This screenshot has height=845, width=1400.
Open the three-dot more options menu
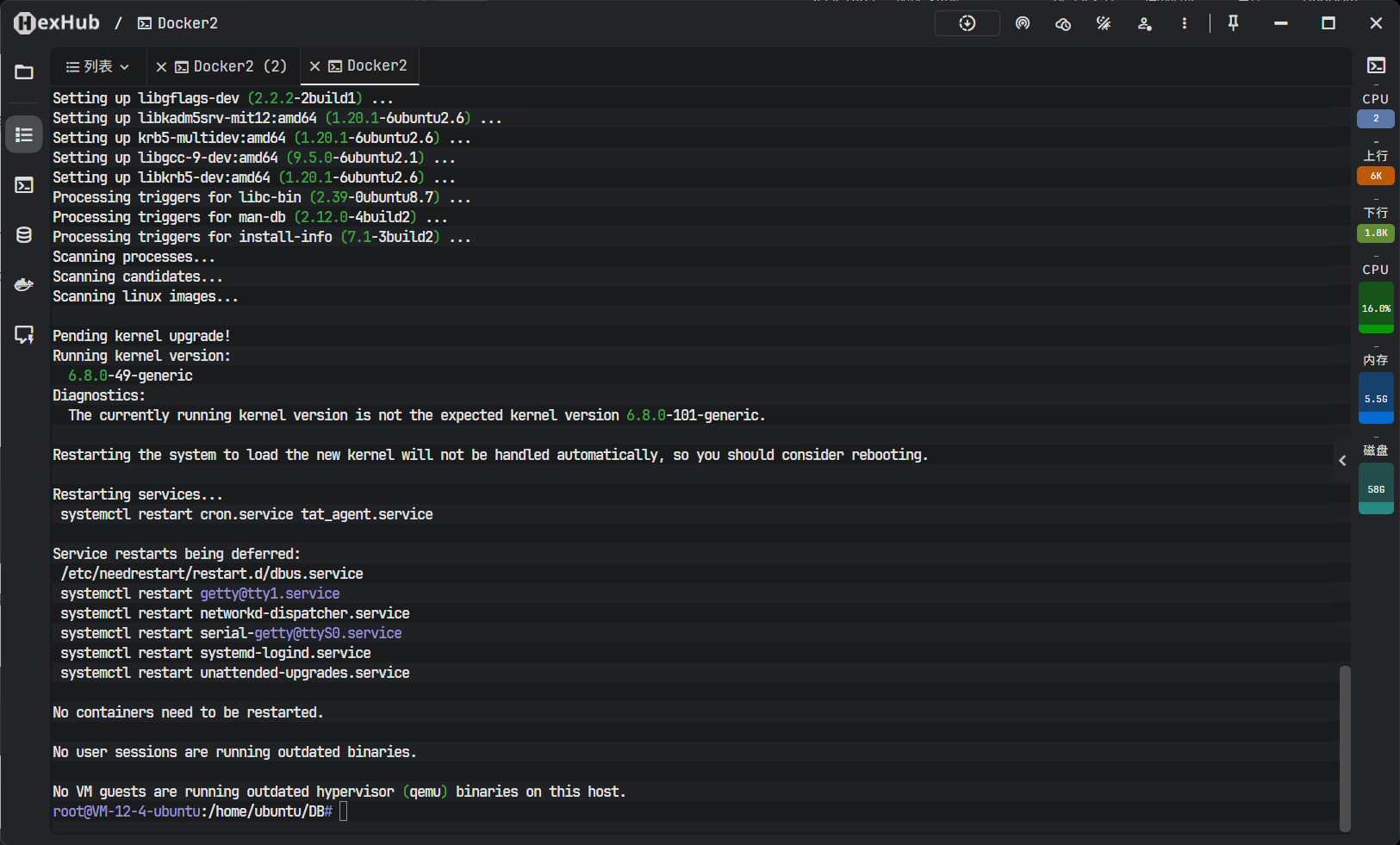(x=1185, y=23)
